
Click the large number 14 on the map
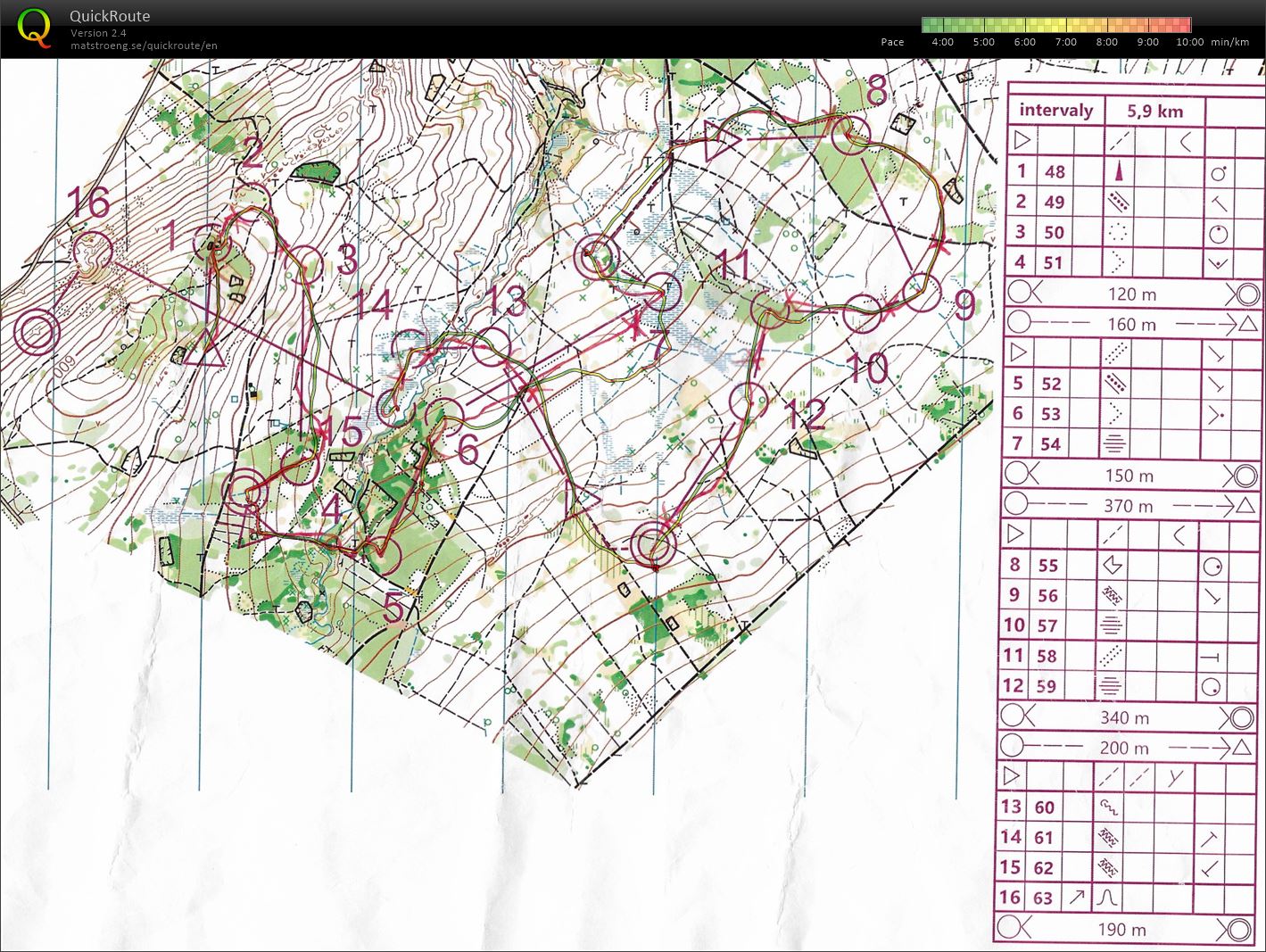374,305
